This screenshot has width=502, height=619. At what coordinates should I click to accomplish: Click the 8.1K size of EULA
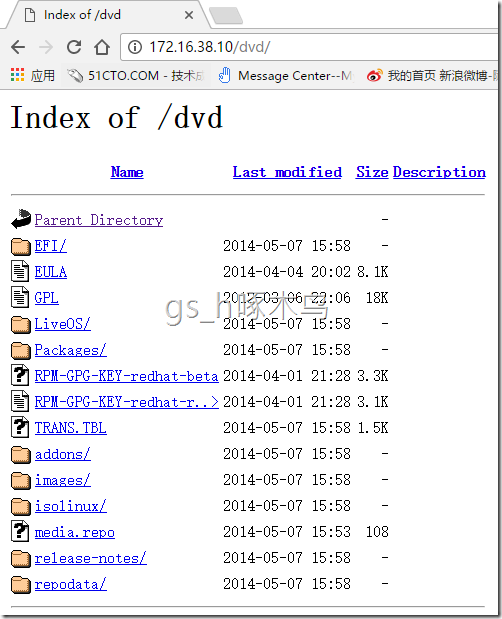click(373, 272)
